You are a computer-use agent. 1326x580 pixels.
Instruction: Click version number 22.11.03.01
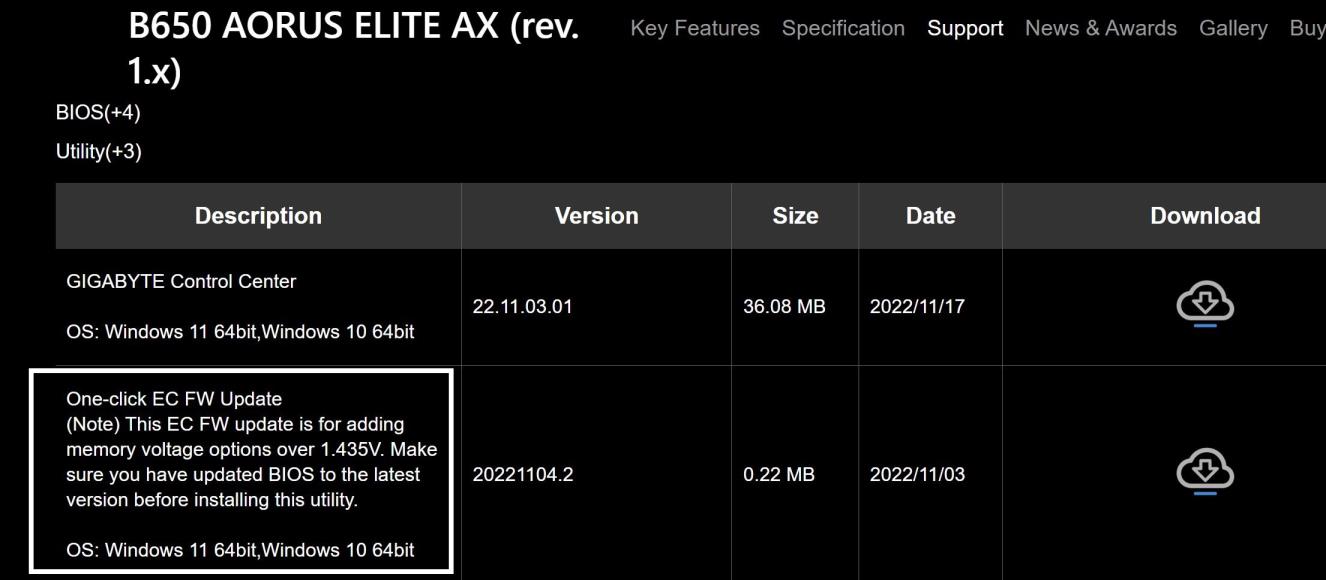[522, 307]
